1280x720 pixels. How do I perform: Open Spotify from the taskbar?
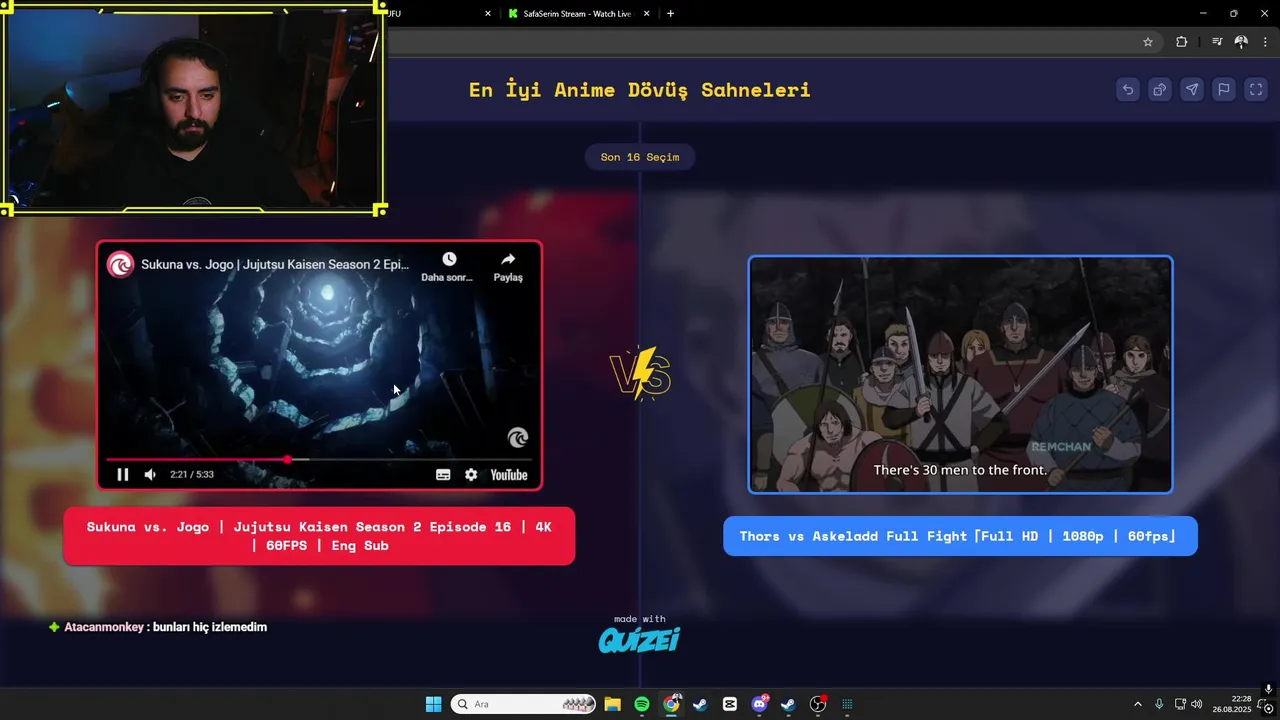coord(642,704)
